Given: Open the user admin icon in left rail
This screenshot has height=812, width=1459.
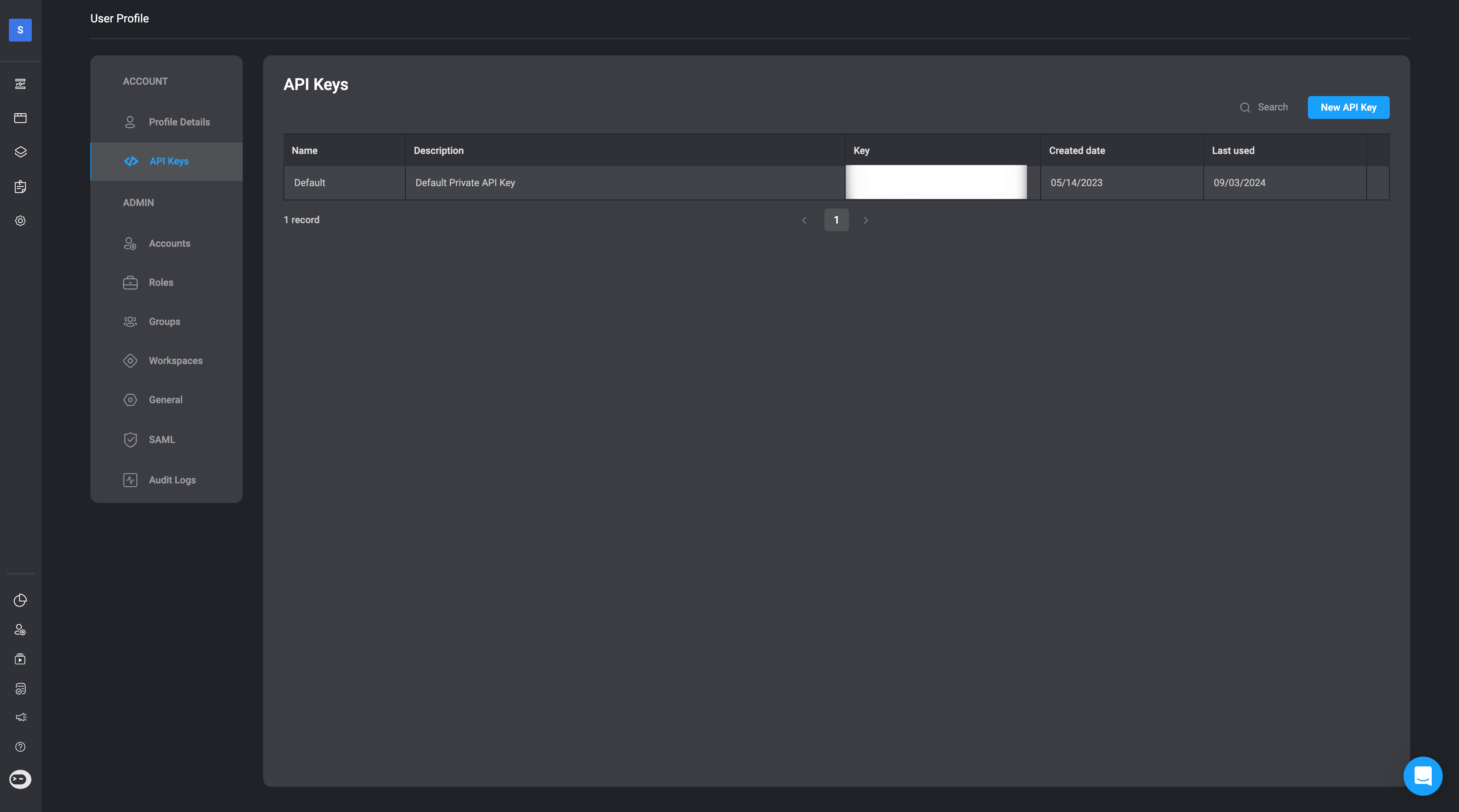Looking at the screenshot, I should coord(20,630).
